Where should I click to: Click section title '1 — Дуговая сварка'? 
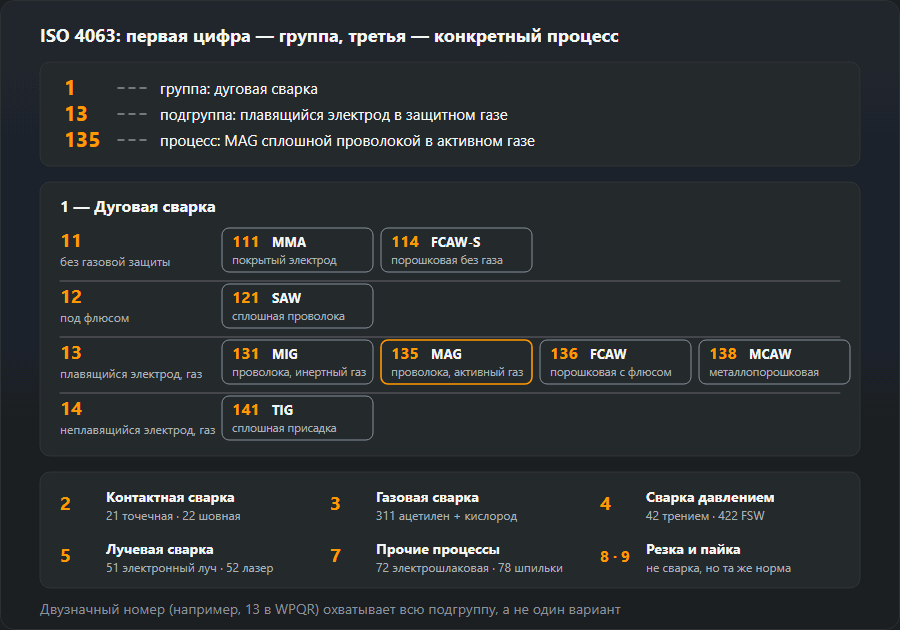click(138, 207)
